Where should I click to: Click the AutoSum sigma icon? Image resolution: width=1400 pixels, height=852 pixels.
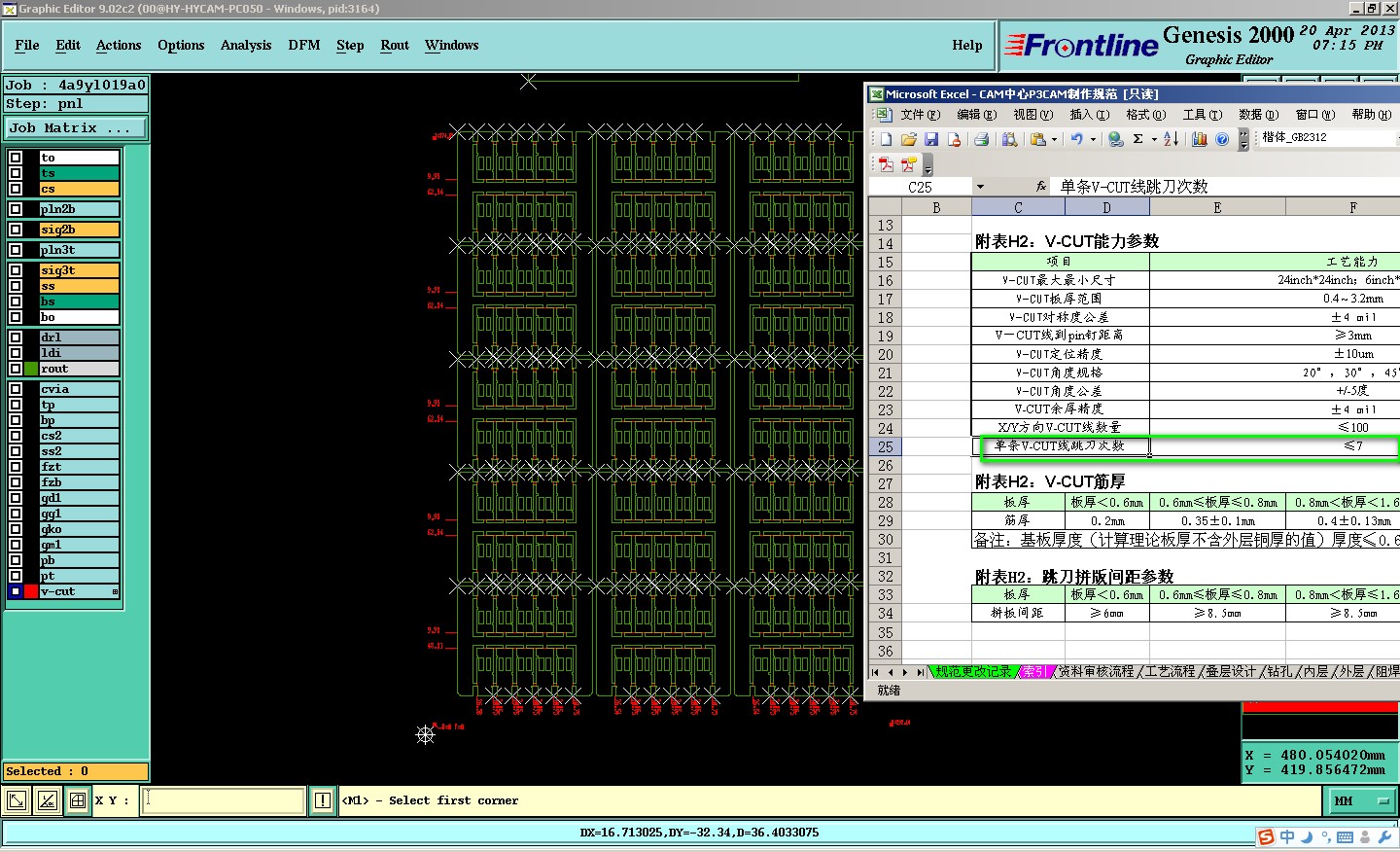point(1137,139)
